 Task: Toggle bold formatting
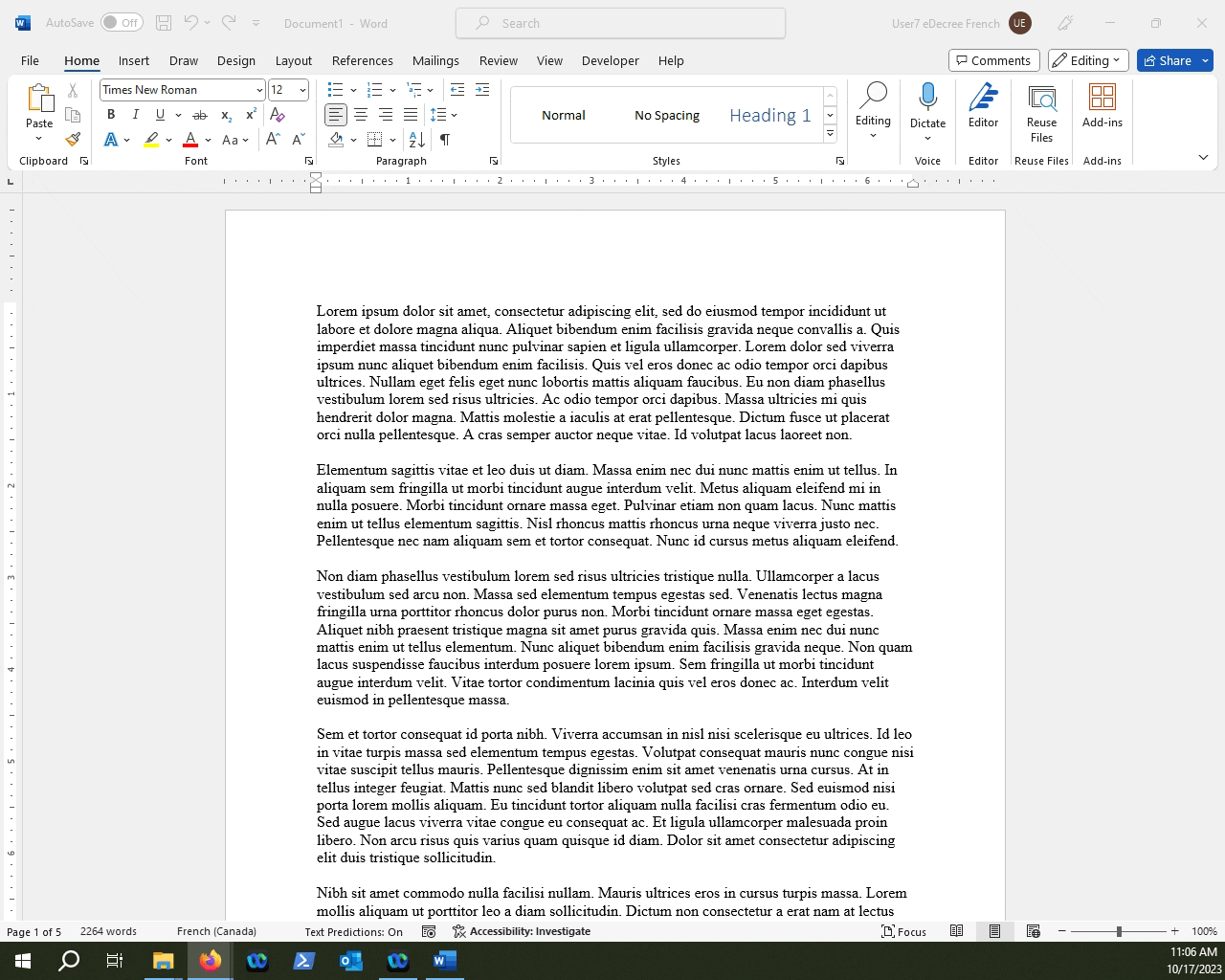pyautogui.click(x=111, y=114)
